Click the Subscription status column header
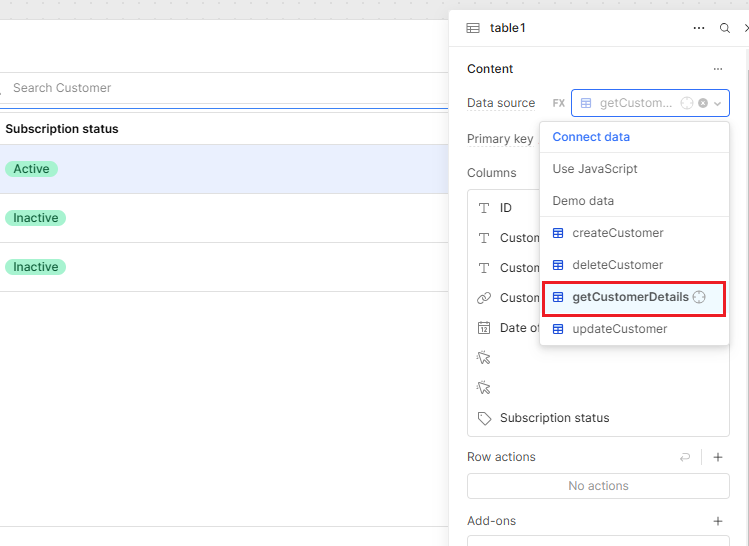749x546 pixels. coord(62,129)
